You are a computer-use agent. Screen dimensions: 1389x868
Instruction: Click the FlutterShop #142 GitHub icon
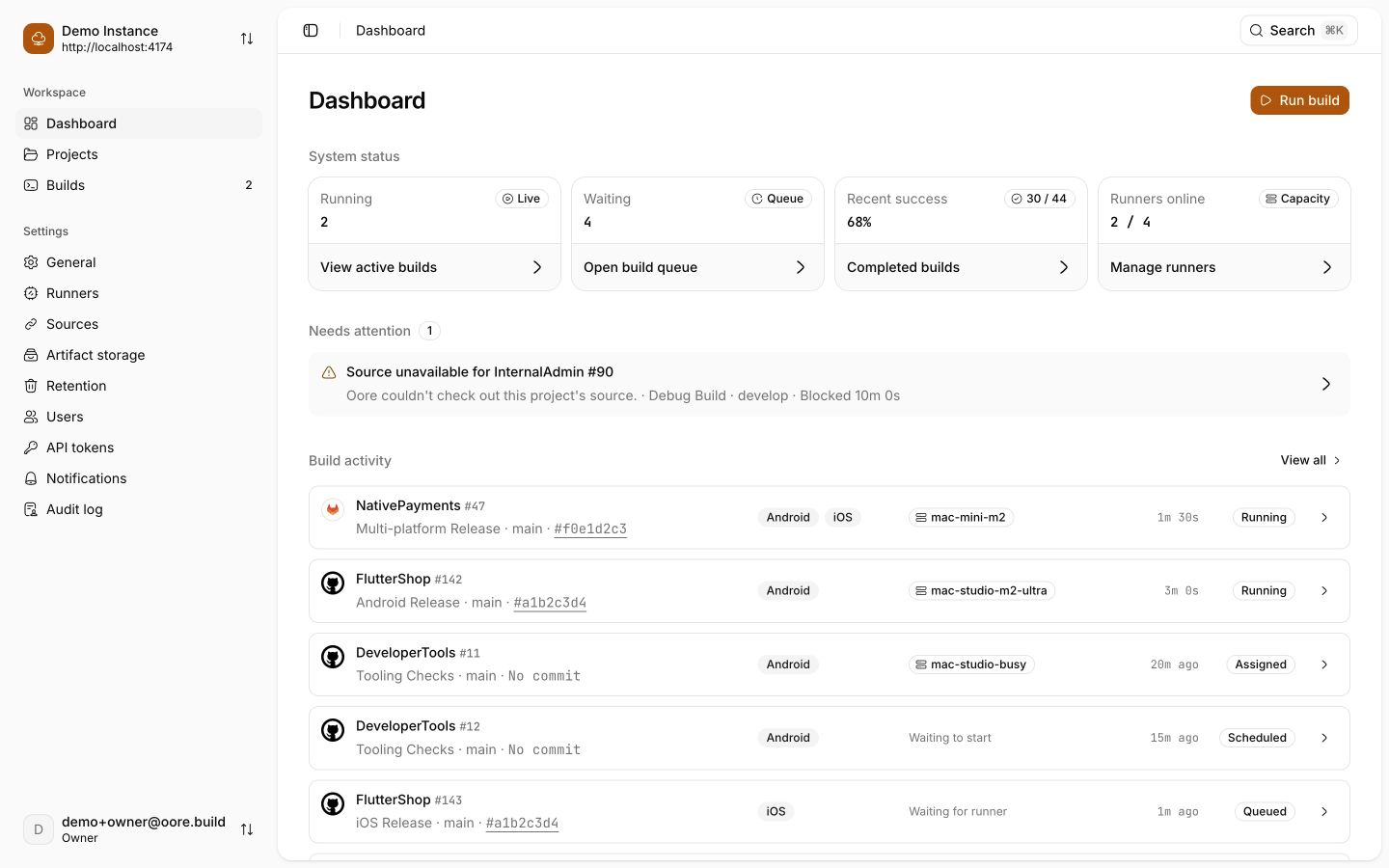333,583
